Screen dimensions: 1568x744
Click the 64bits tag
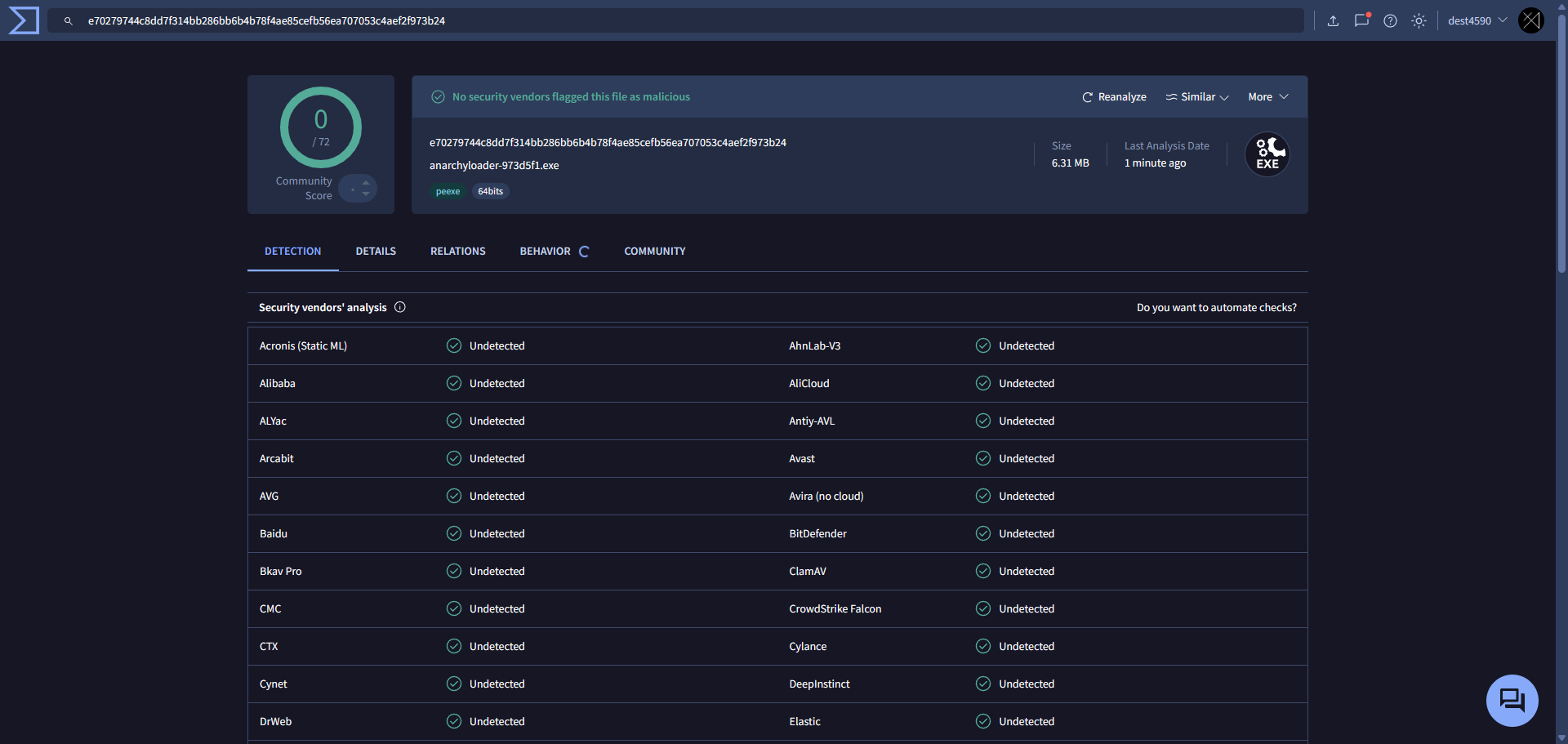click(x=490, y=191)
